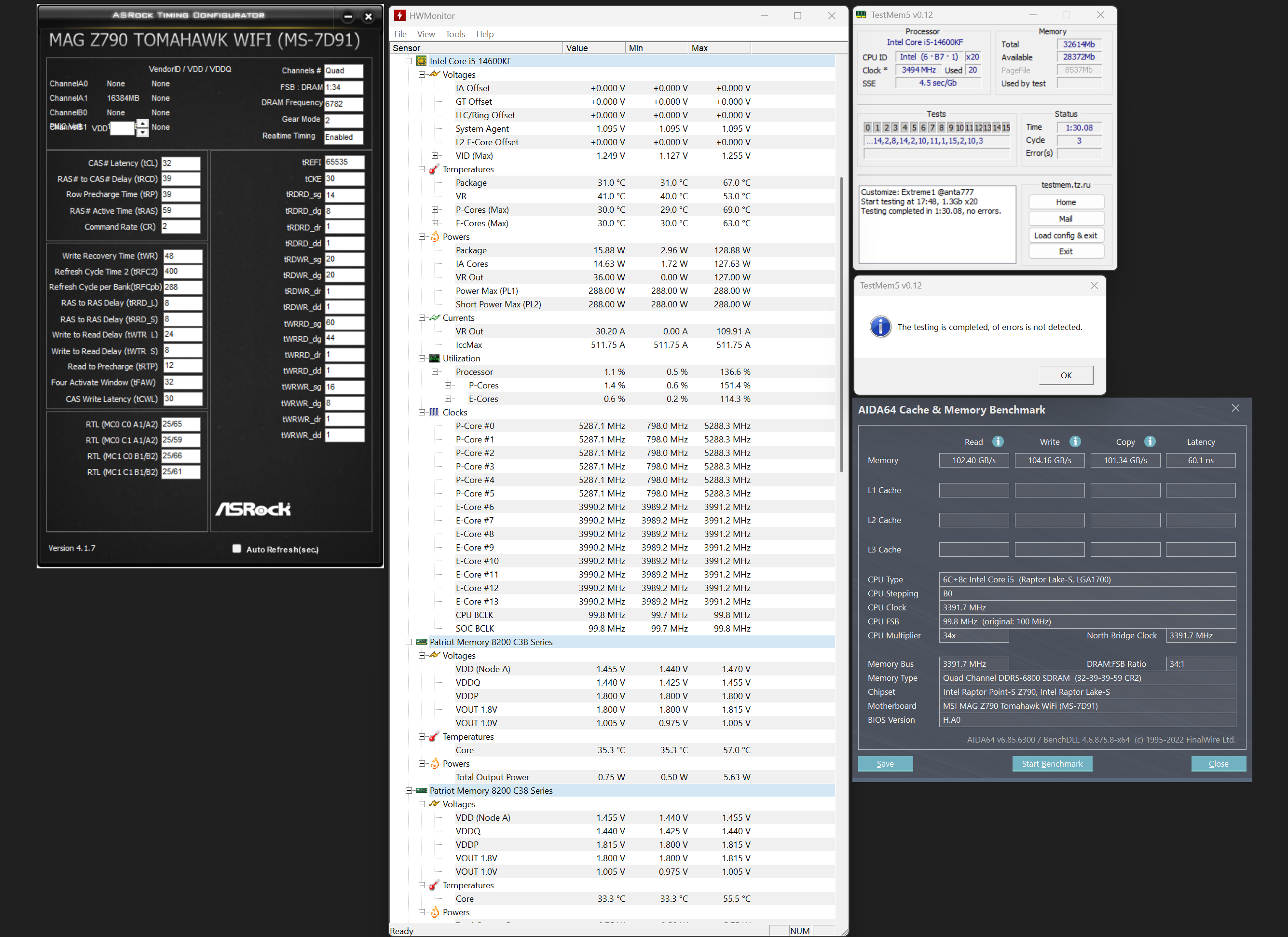
Task: Click the Write info icon in AIDA64
Action: click(x=1075, y=442)
